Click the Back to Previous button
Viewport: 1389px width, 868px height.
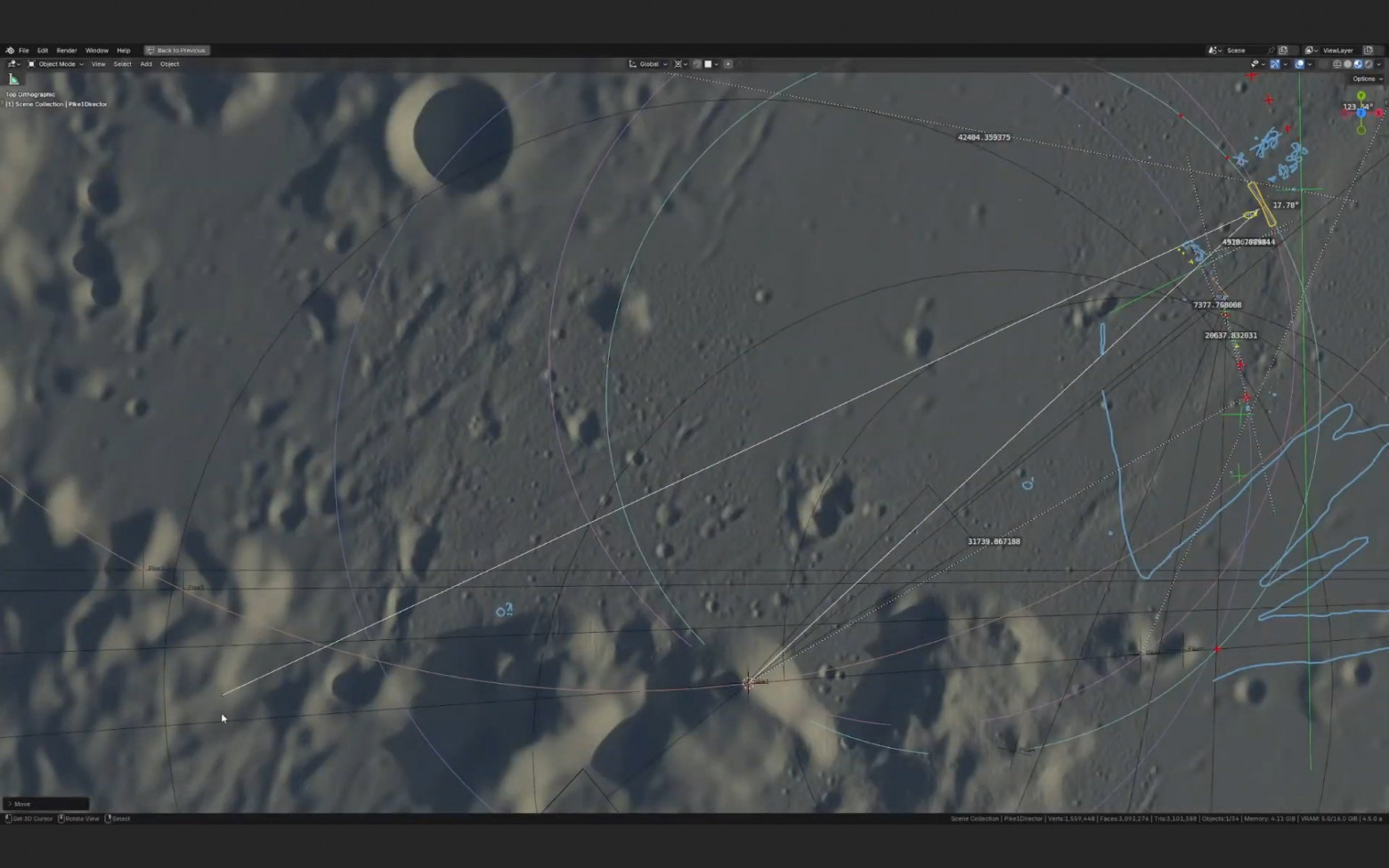coord(176,51)
